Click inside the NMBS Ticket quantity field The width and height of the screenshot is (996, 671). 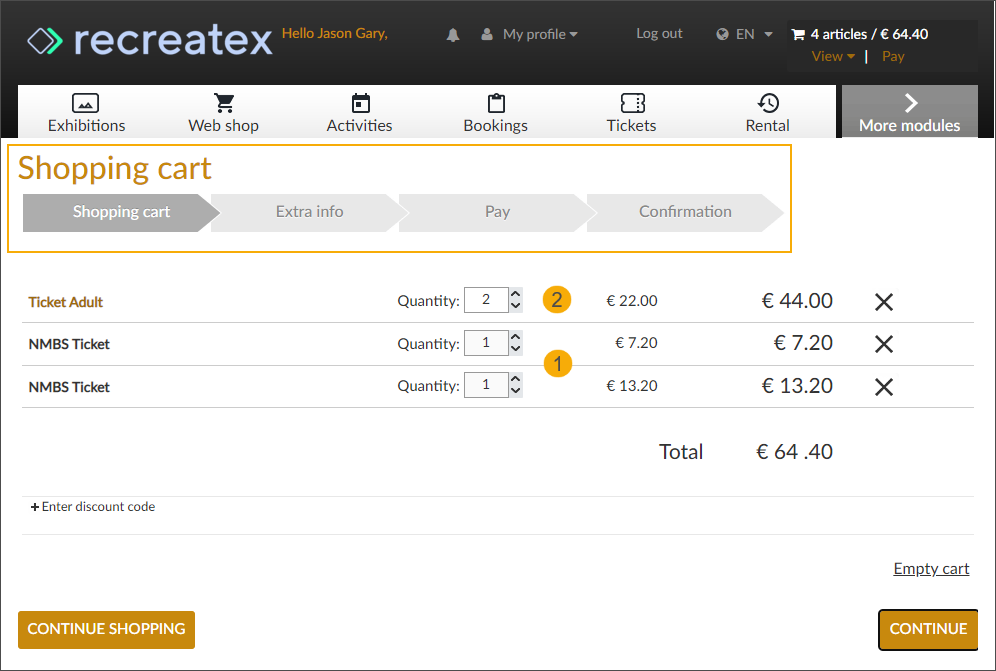[485, 342]
